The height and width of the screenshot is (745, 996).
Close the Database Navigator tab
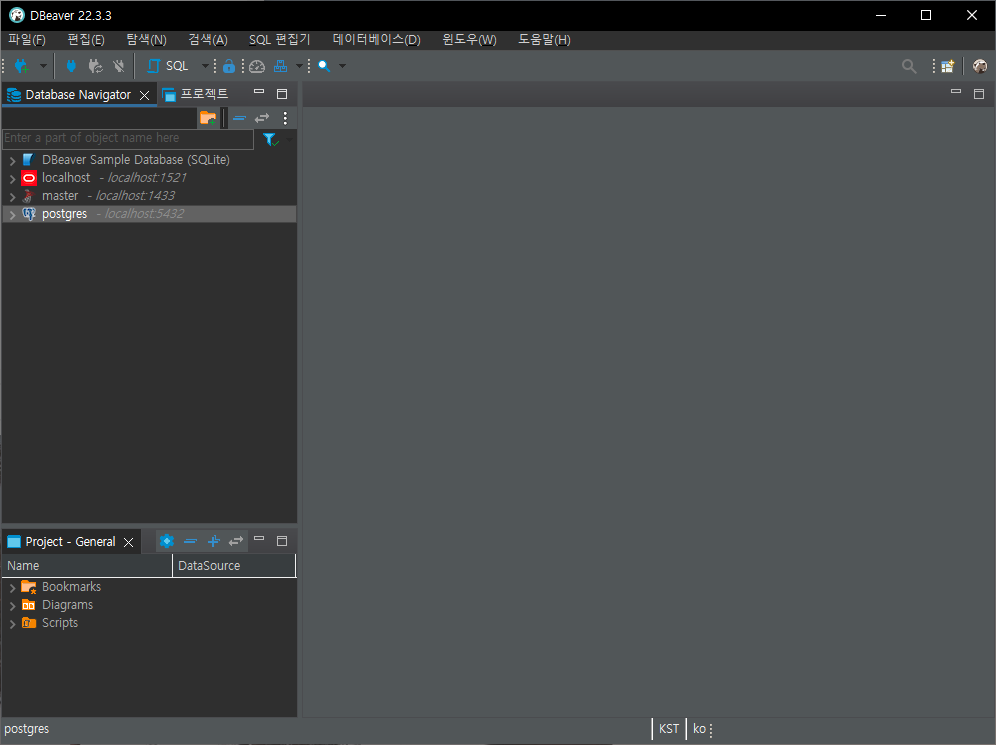145,95
